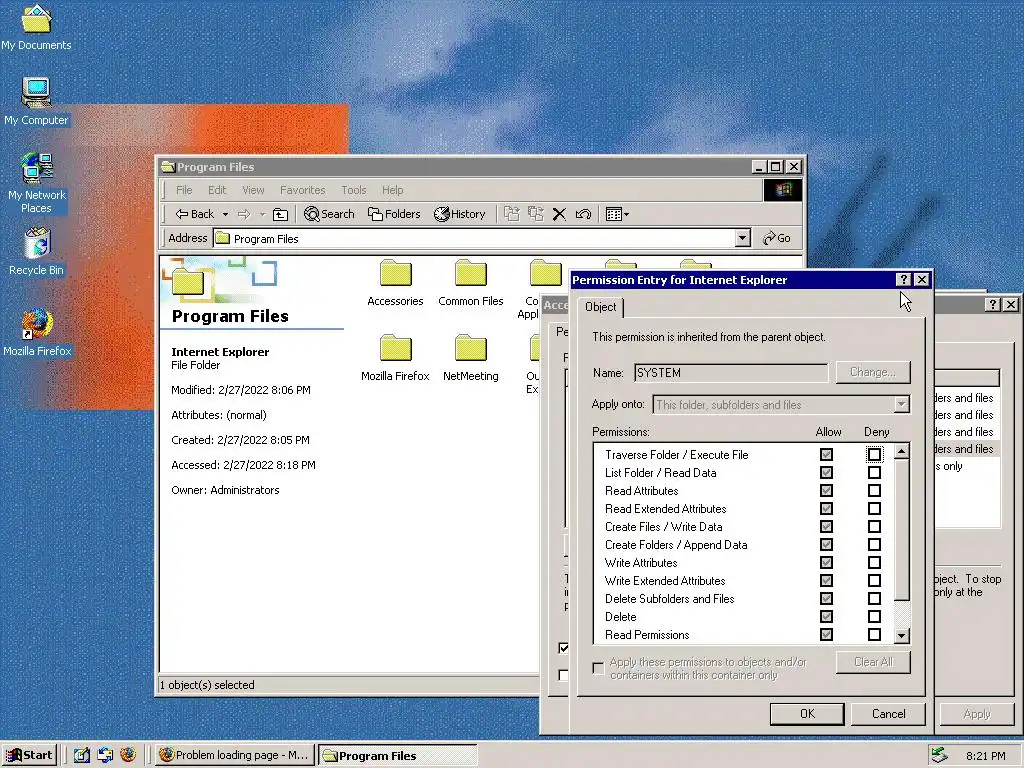Click Cancel in Permission Entry dialog
Screen dimensions: 1024x768
pyautogui.click(x=888, y=714)
